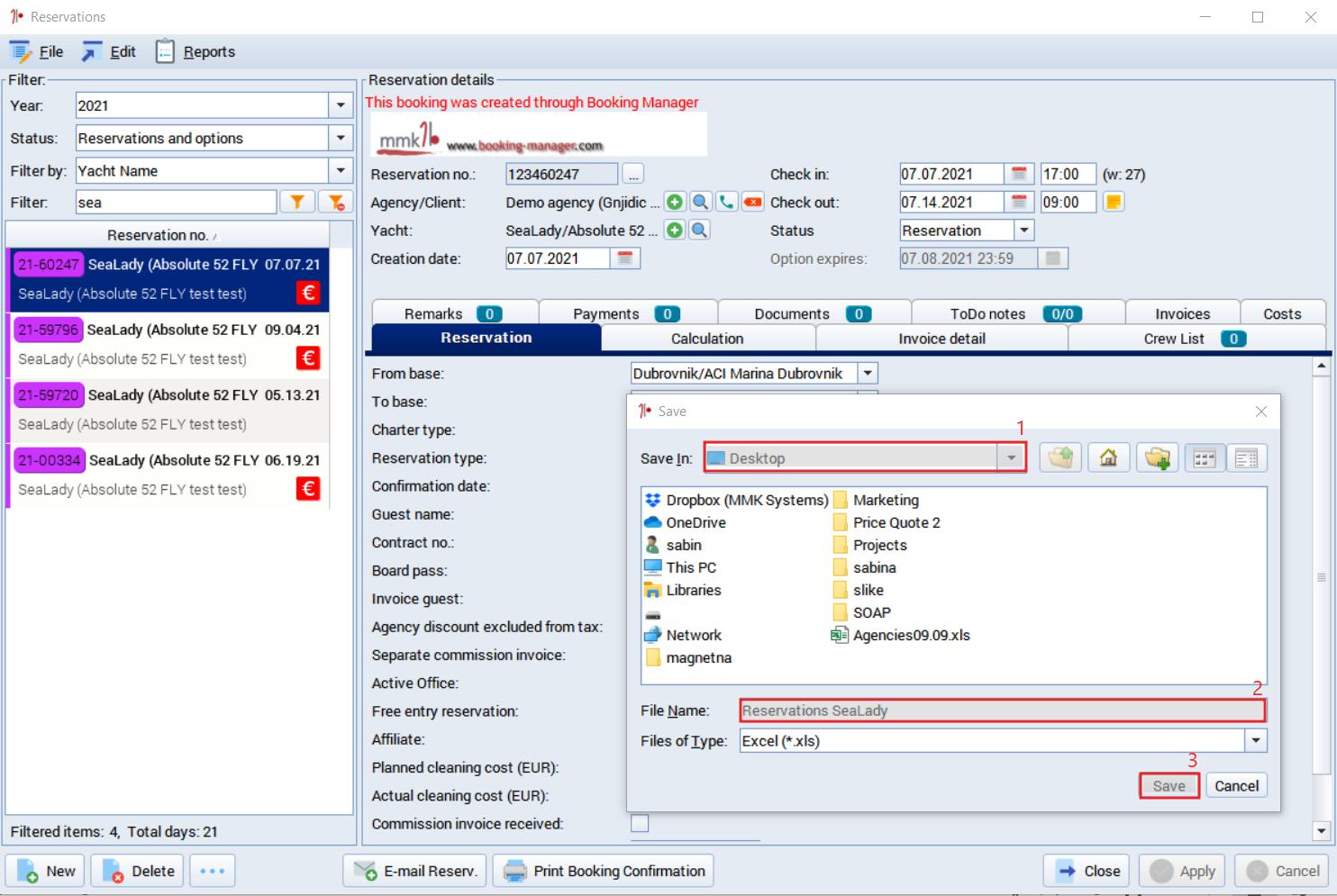Image resolution: width=1337 pixels, height=896 pixels.
Task: Expand Status filter dropdown
Action: [x=341, y=138]
